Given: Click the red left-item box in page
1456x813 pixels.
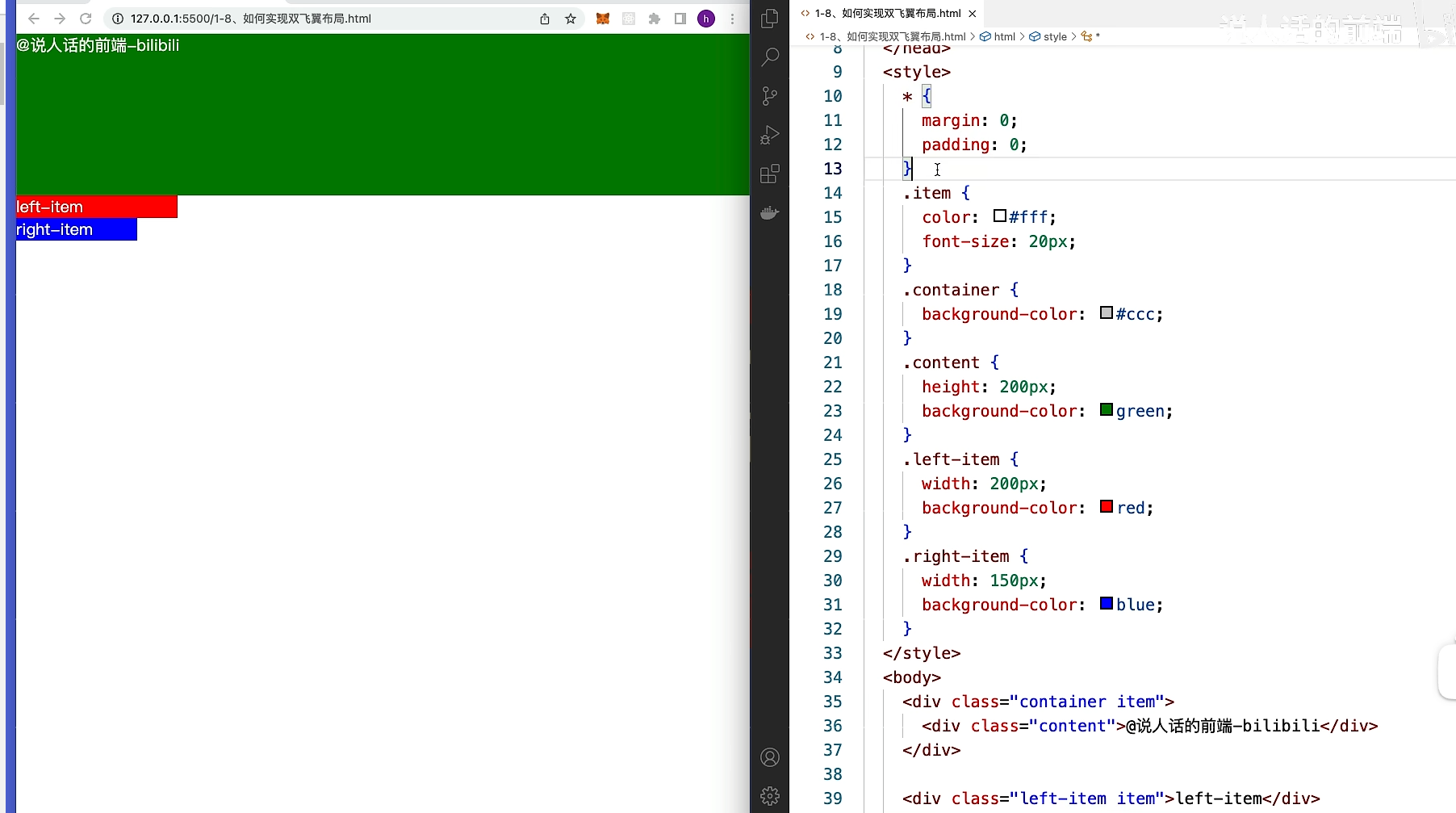Looking at the screenshot, I should tap(96, 207).
